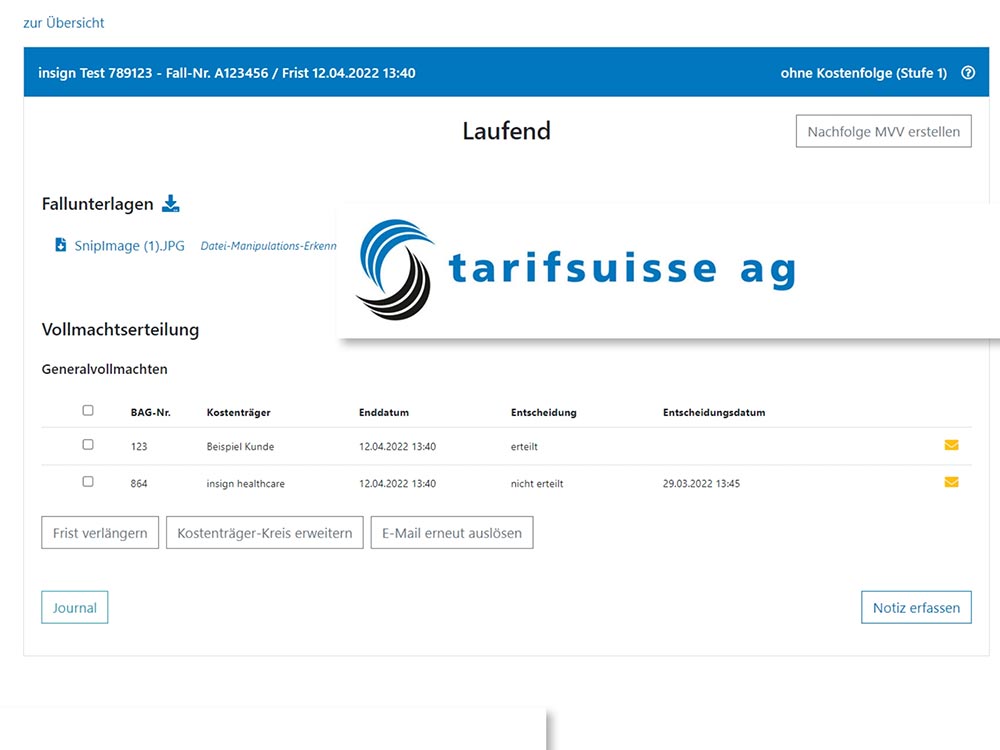Click the Kostenträger column header
This screenshot has height=750, width=1000.
point(239,413)
